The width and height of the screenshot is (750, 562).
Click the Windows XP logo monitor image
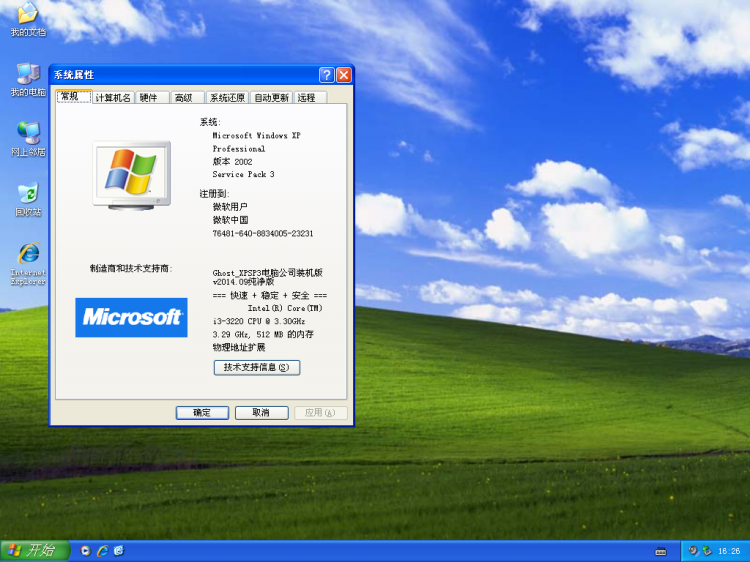(x=132, y=176)
